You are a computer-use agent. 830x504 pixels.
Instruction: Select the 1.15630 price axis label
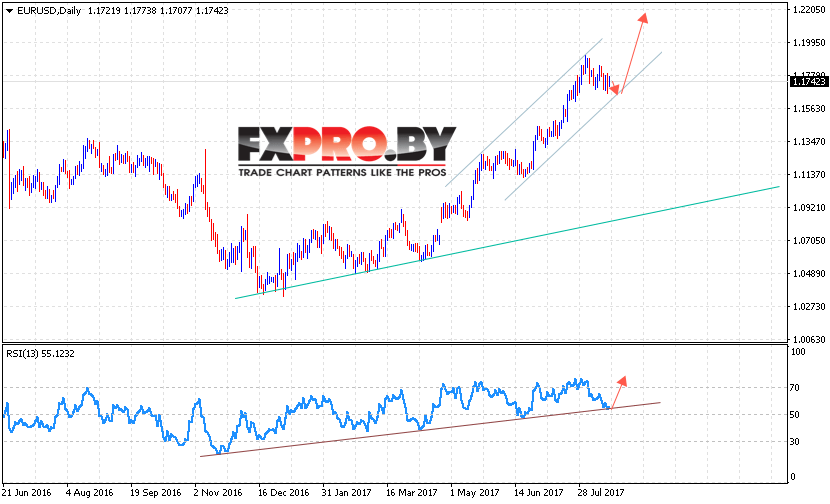click(x=809, y=109)
